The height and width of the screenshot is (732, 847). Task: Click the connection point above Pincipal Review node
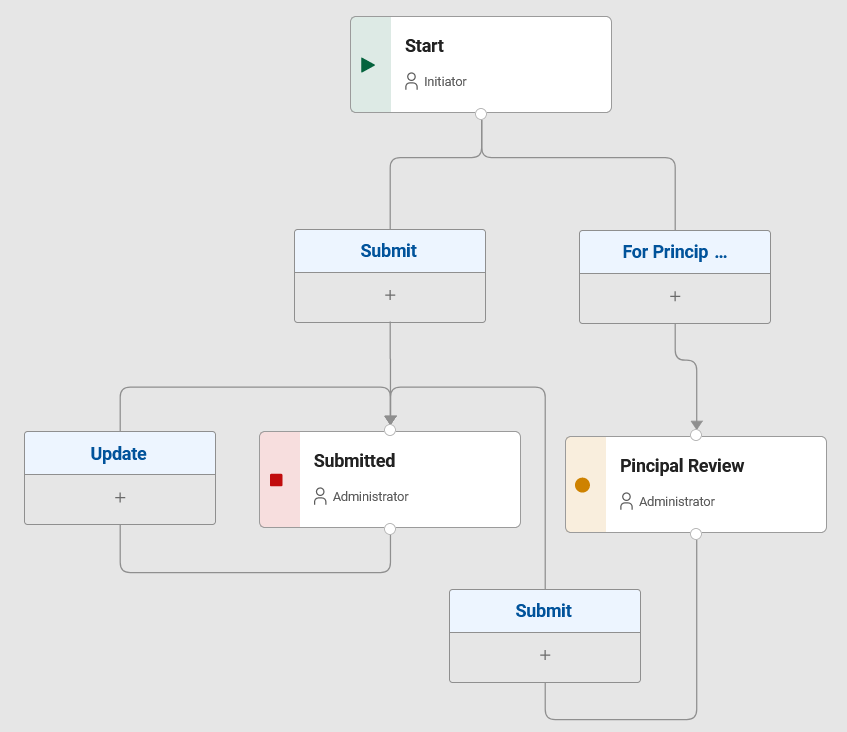point(695,434)
